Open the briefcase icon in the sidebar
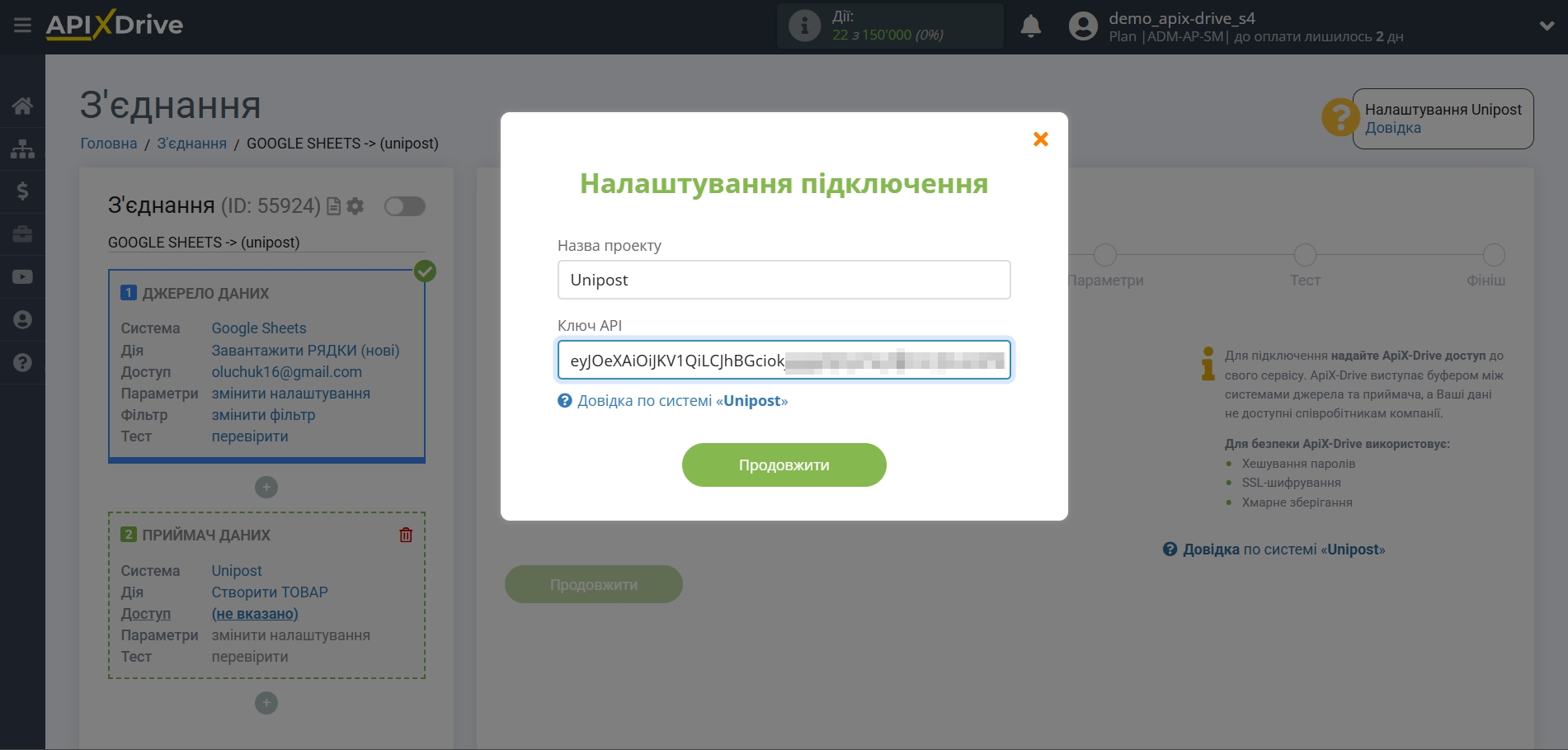Viewport: 1568px width, 750px height. 22,234
